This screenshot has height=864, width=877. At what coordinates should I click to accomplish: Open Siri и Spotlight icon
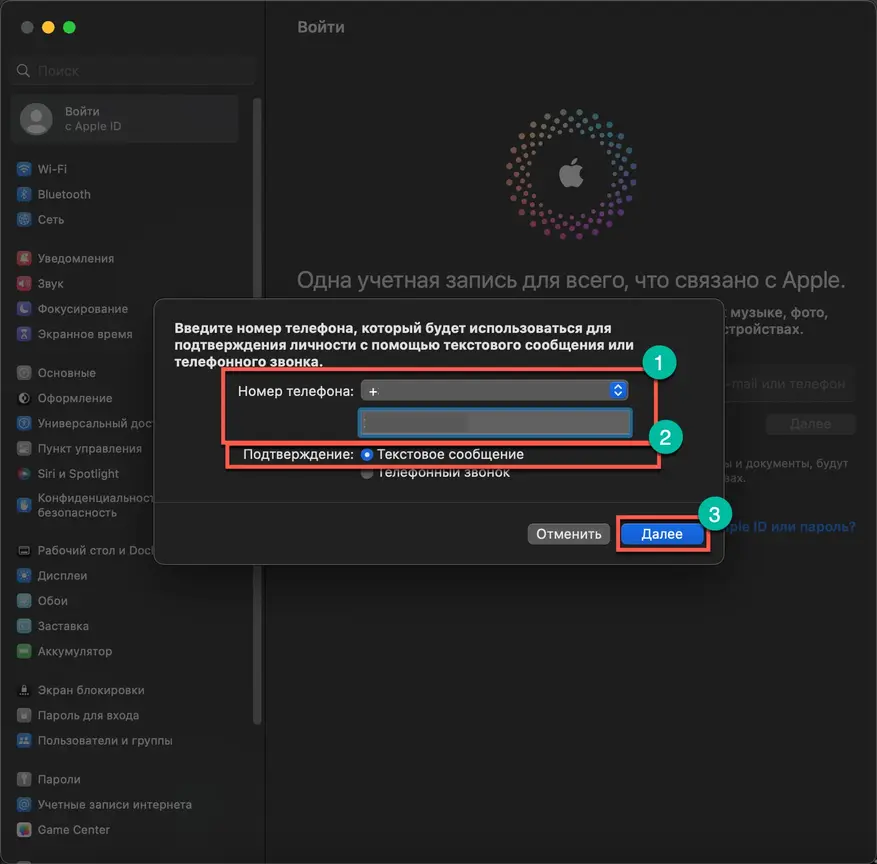(x=24, y=474)
